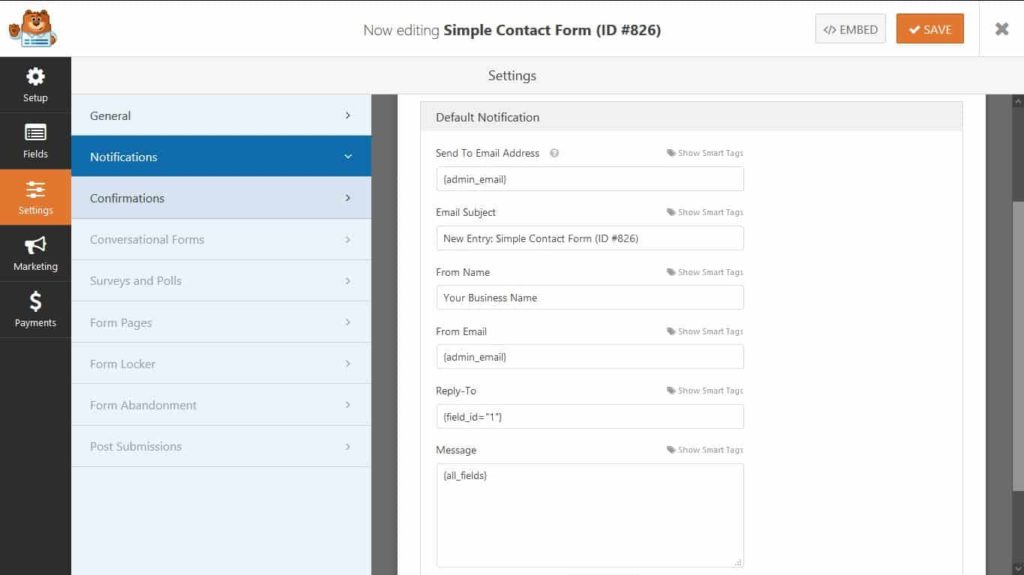Click chevron on Post Submissions row

(347, 446)
